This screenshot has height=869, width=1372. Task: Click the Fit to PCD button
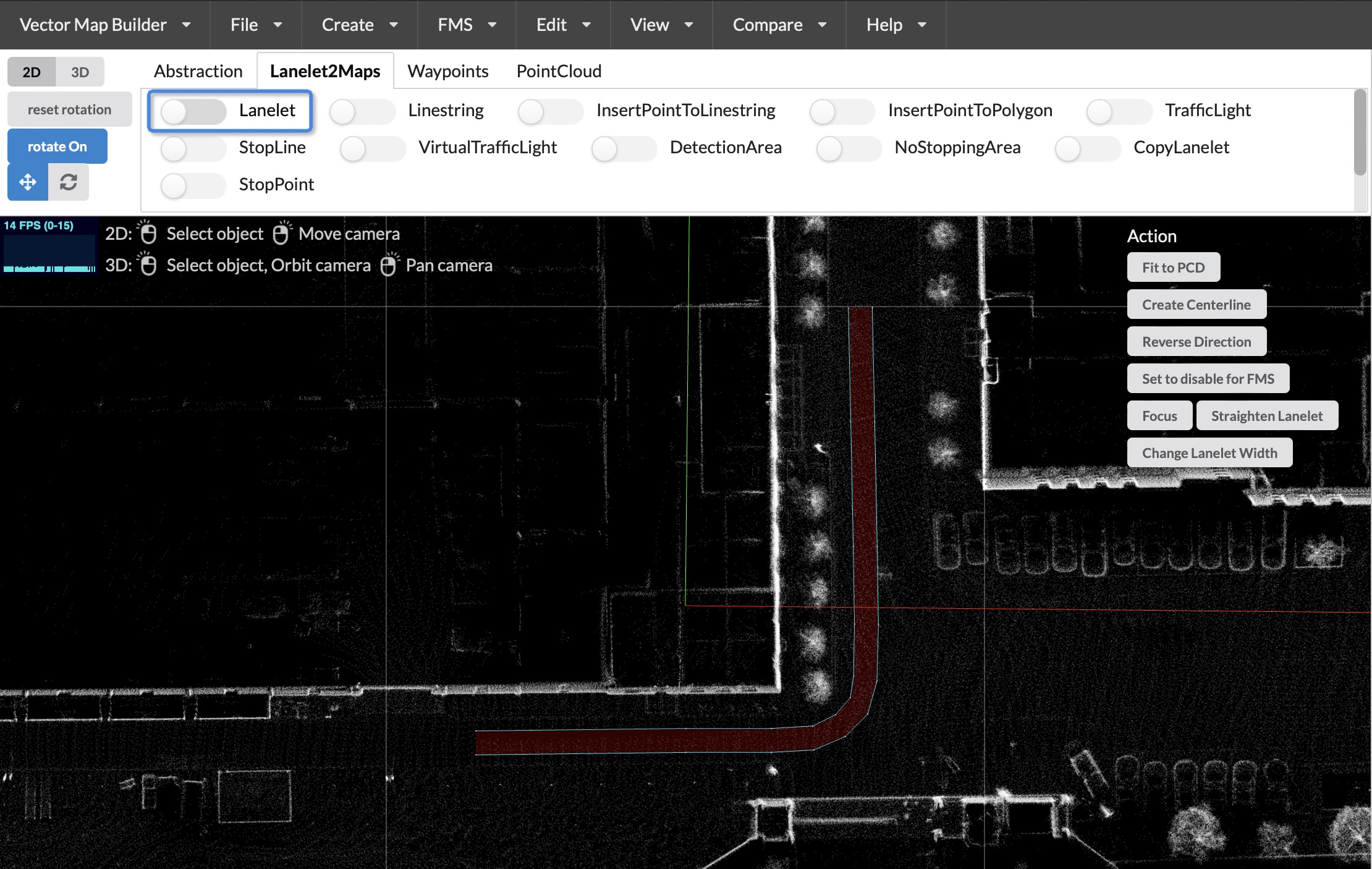1173,266
